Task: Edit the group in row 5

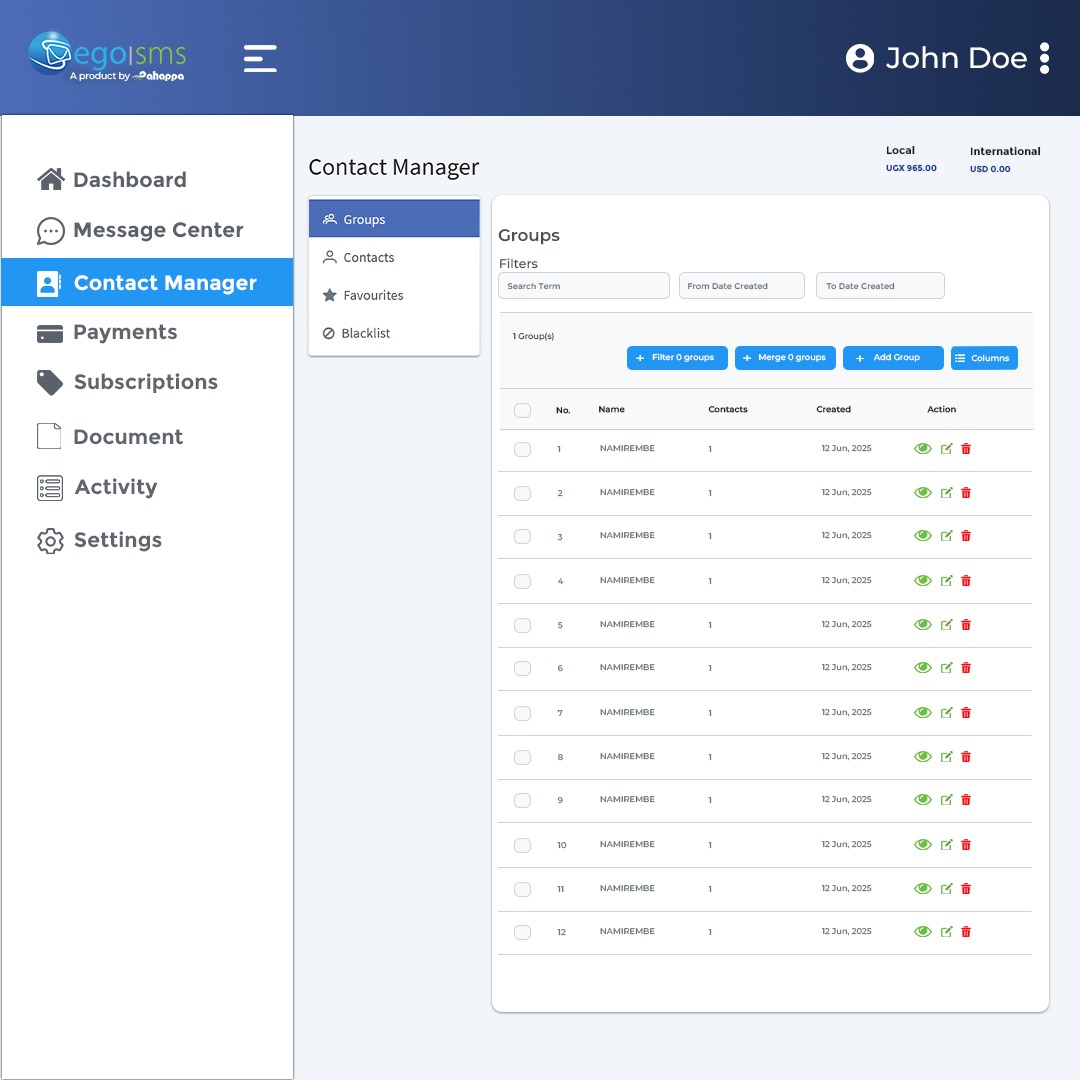Action: [946, 625]
